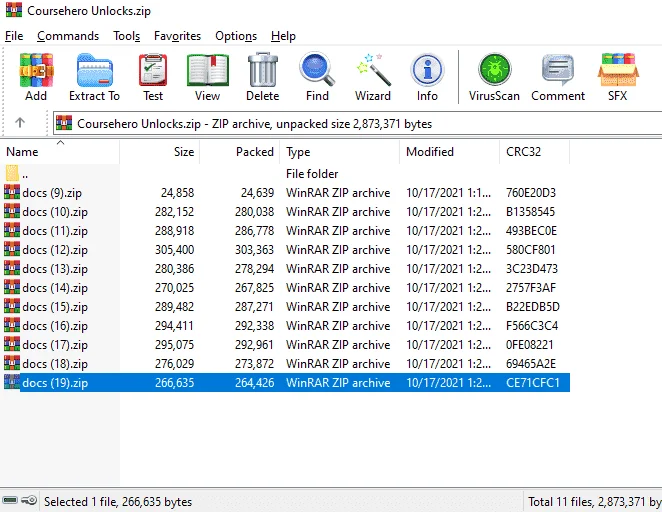
Task: Click packed value 303,363
Action: tap(254, 250)
